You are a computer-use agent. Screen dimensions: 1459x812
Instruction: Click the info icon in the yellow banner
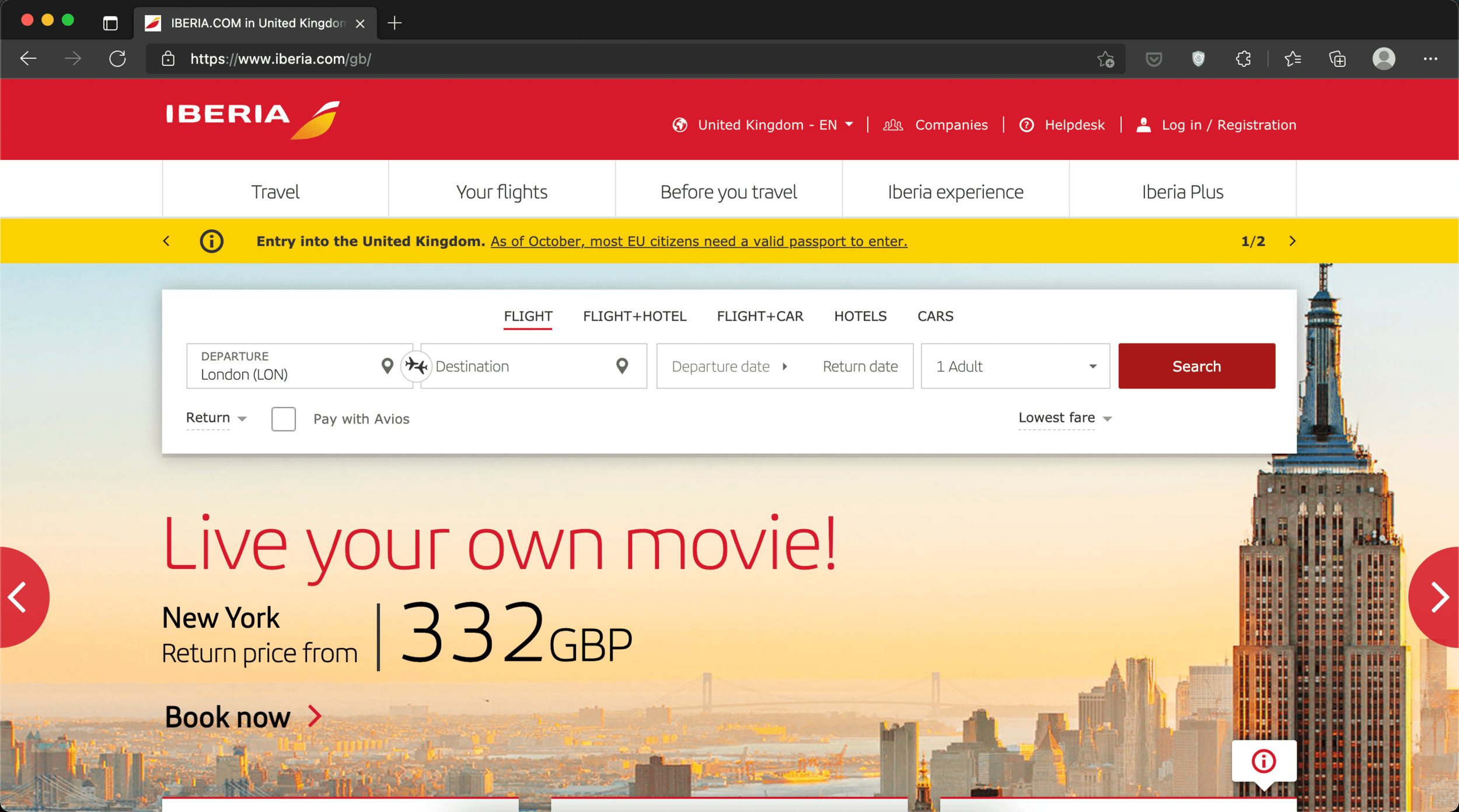coord(211,241)
